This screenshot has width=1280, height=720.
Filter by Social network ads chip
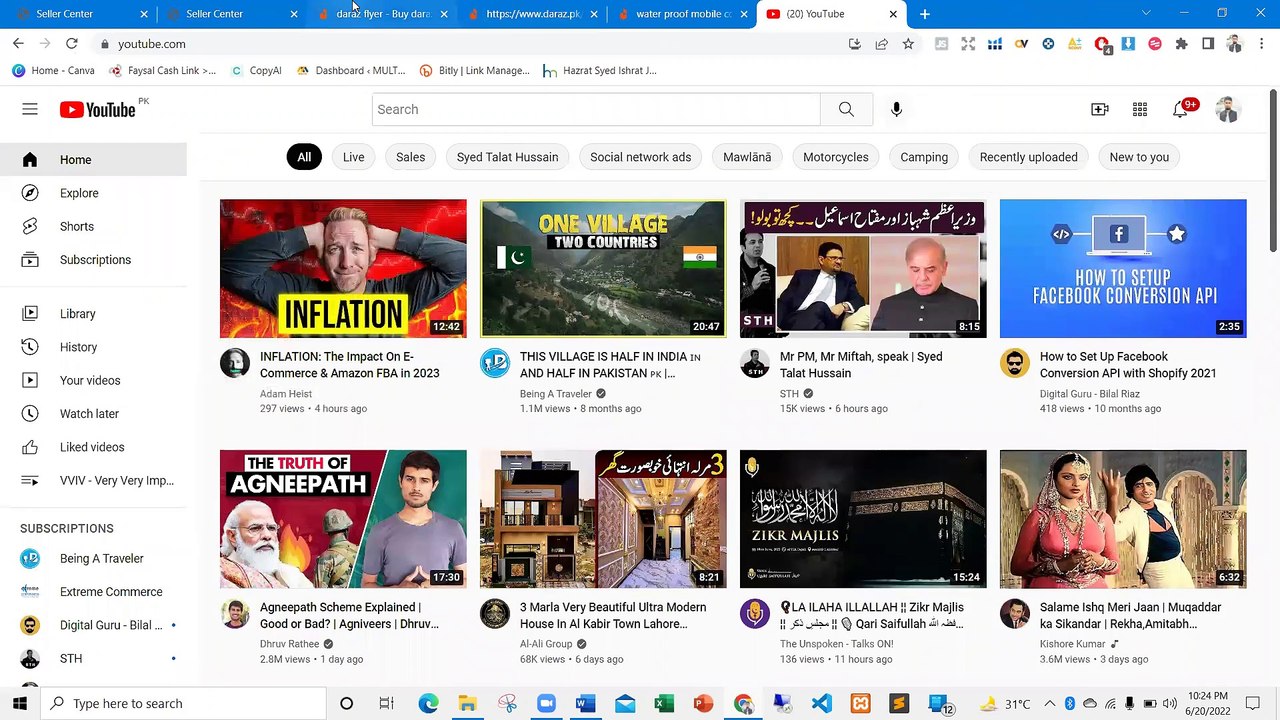[640, 157]
